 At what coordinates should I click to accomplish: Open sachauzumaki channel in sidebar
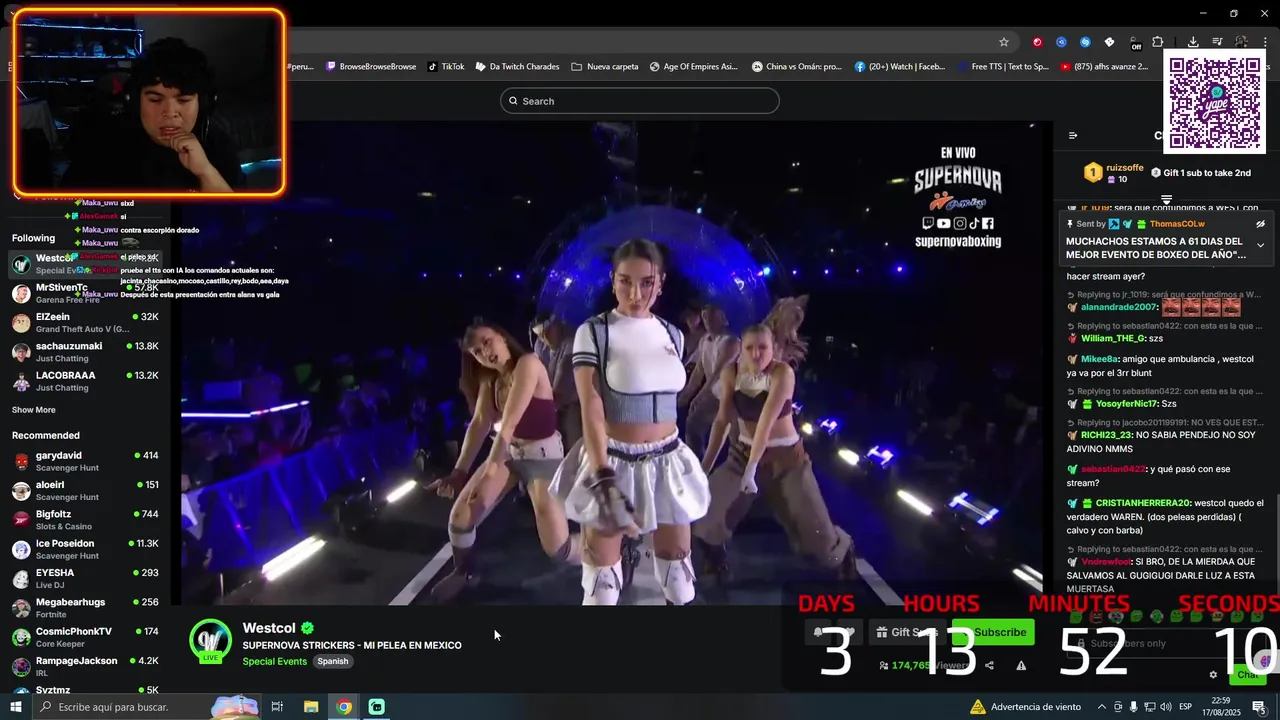point(85,352)
